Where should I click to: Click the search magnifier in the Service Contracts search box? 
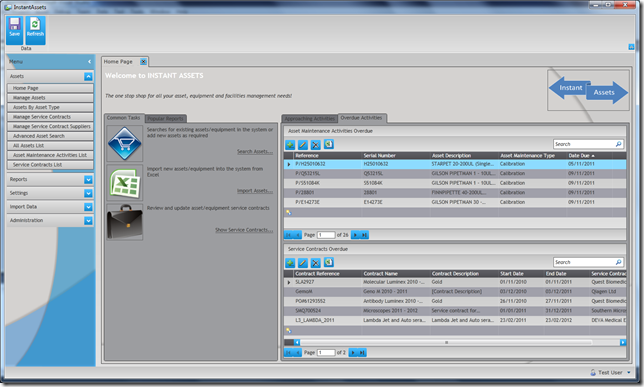tap(618, 262)
